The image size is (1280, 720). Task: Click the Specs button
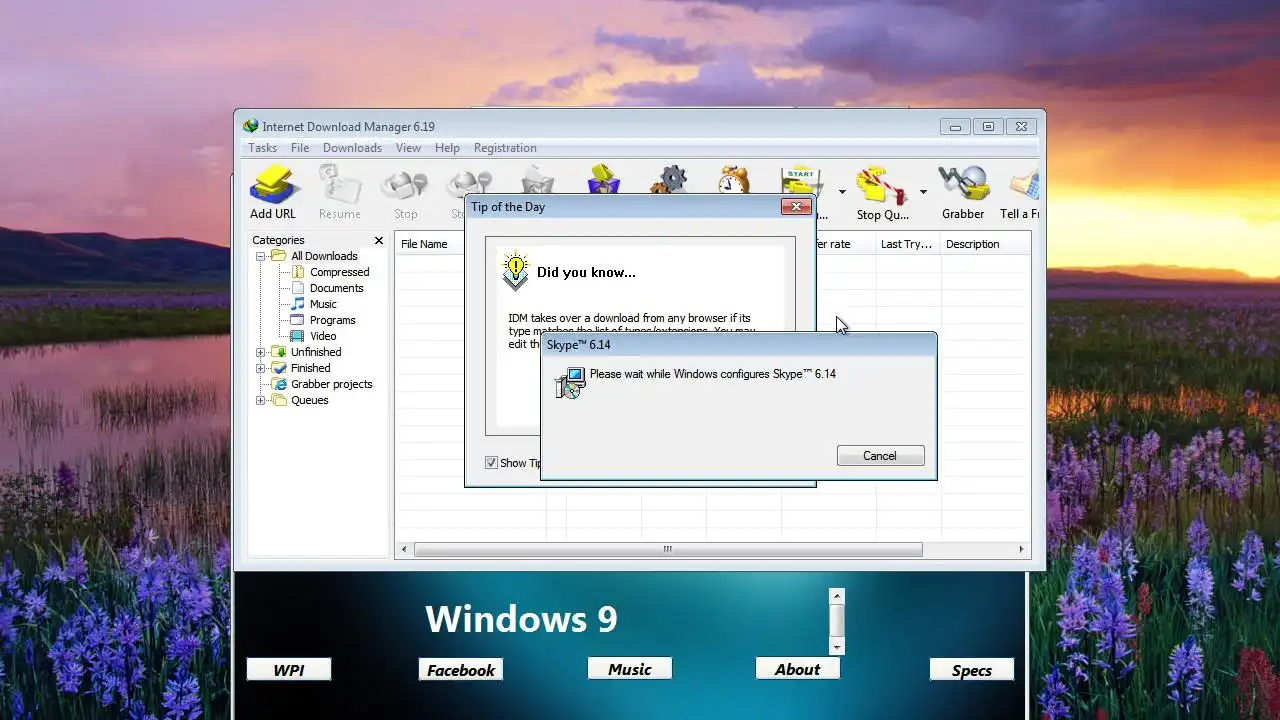tap(972, 670)
